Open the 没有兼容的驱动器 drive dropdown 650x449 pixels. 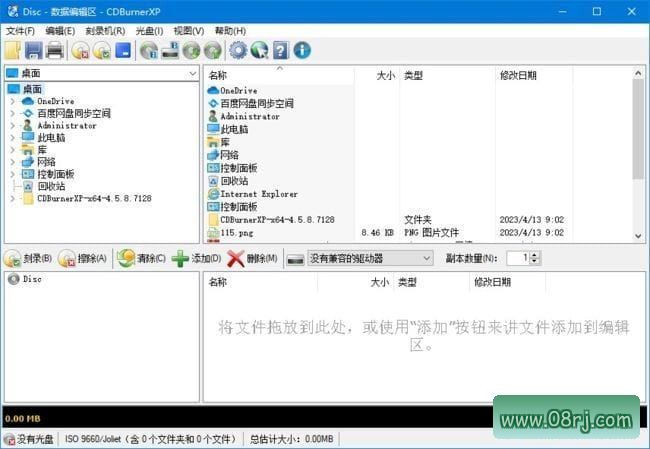click(370, 258)
